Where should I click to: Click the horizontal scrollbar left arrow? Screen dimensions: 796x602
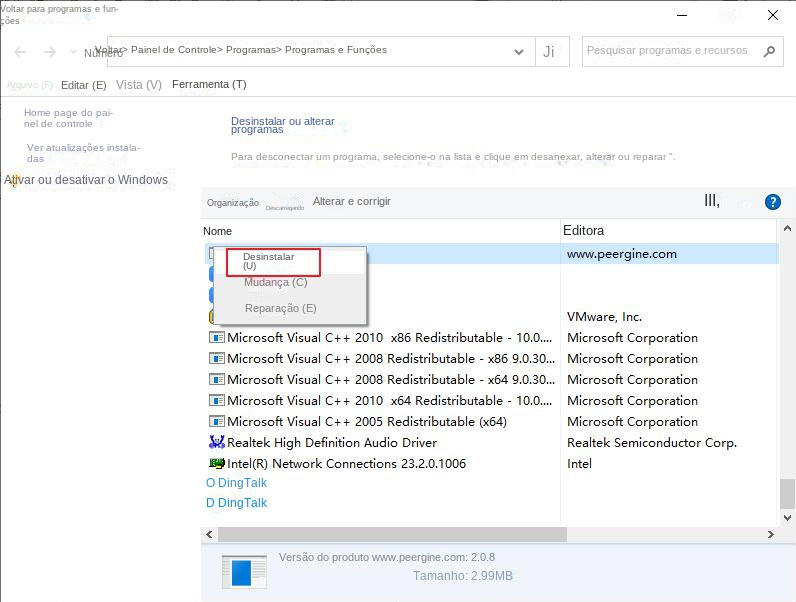click(x=209, y=534)
